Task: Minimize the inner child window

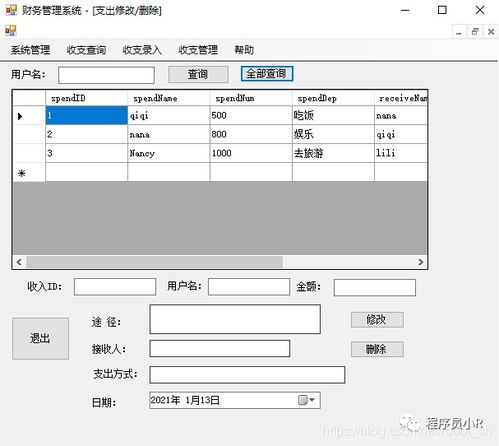Action: pos(459,32)
